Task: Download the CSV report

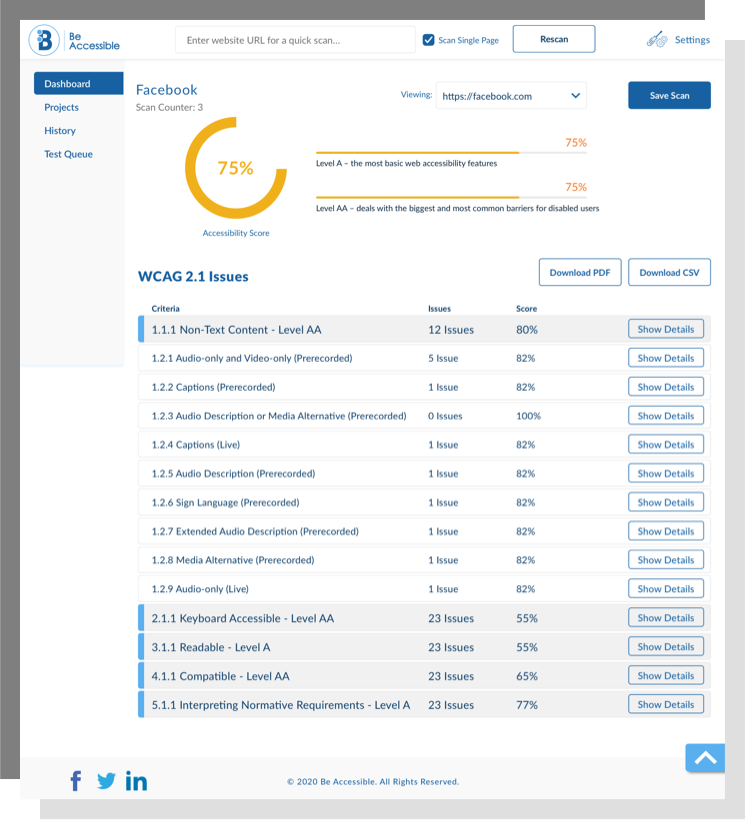Action: (x=669, y=272)
